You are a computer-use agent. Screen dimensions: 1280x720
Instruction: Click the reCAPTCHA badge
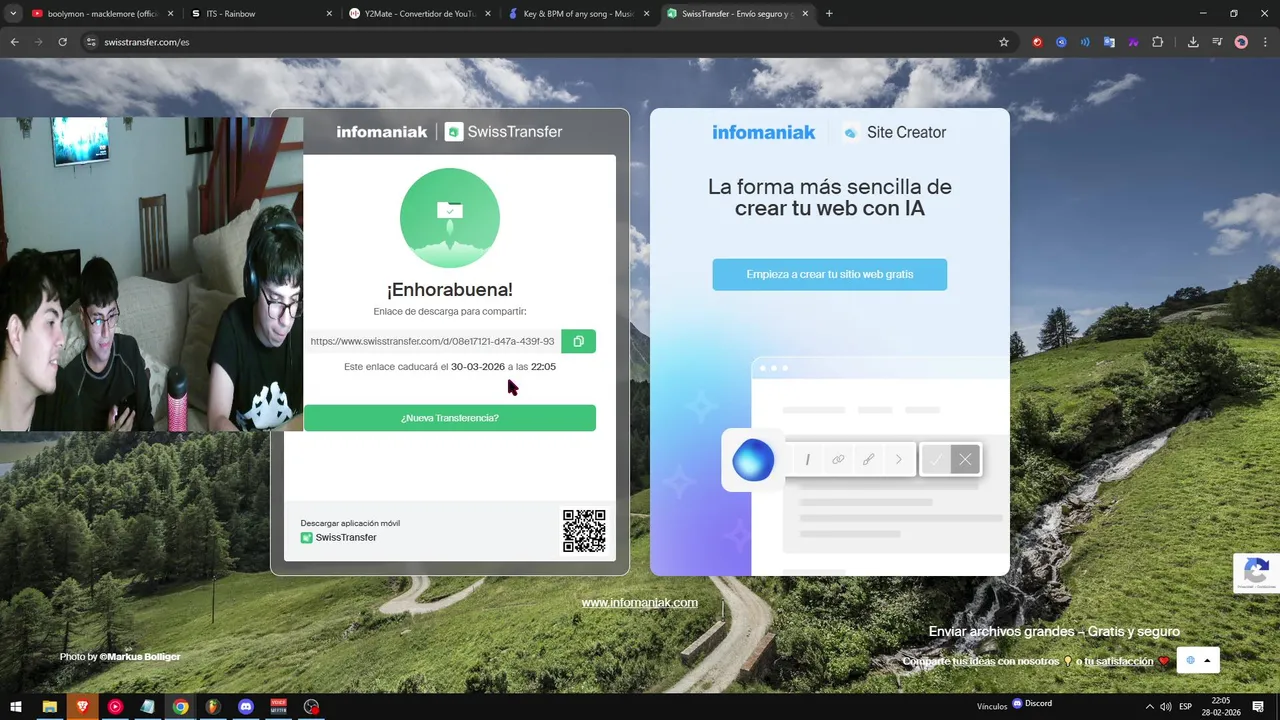click(x=1256, y=573)
